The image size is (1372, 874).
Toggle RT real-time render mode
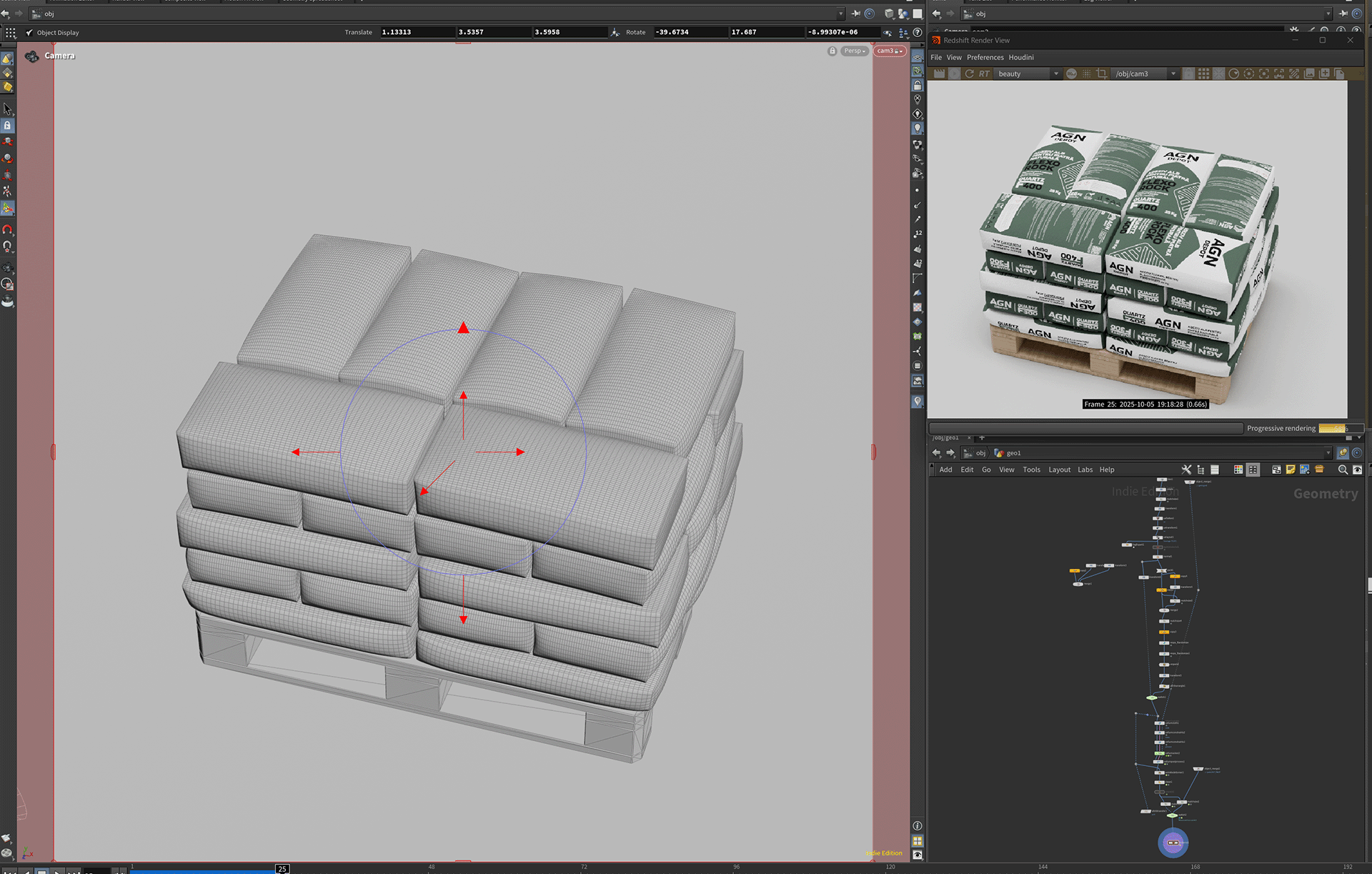point(984,74)
